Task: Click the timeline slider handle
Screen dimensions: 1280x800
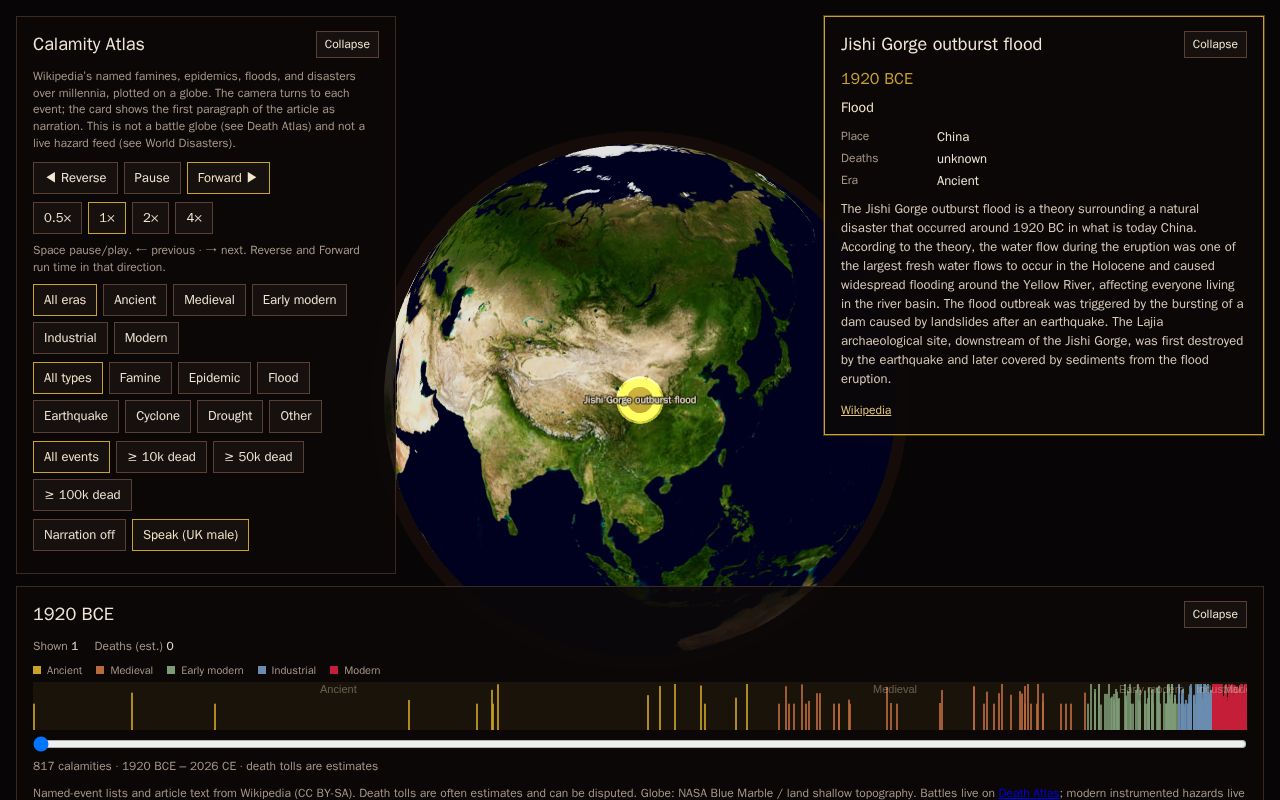Action: pyautogui.click(x=41, y=744)
